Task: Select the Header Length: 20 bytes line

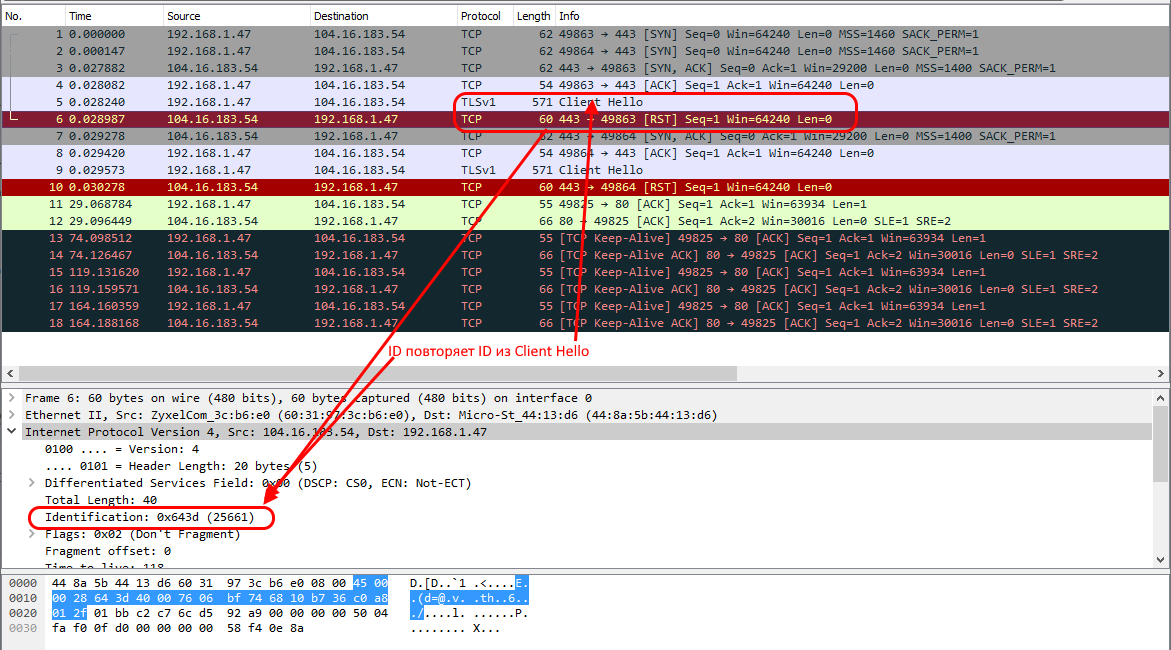Action: pyautogui.click(x=181, y=466)
